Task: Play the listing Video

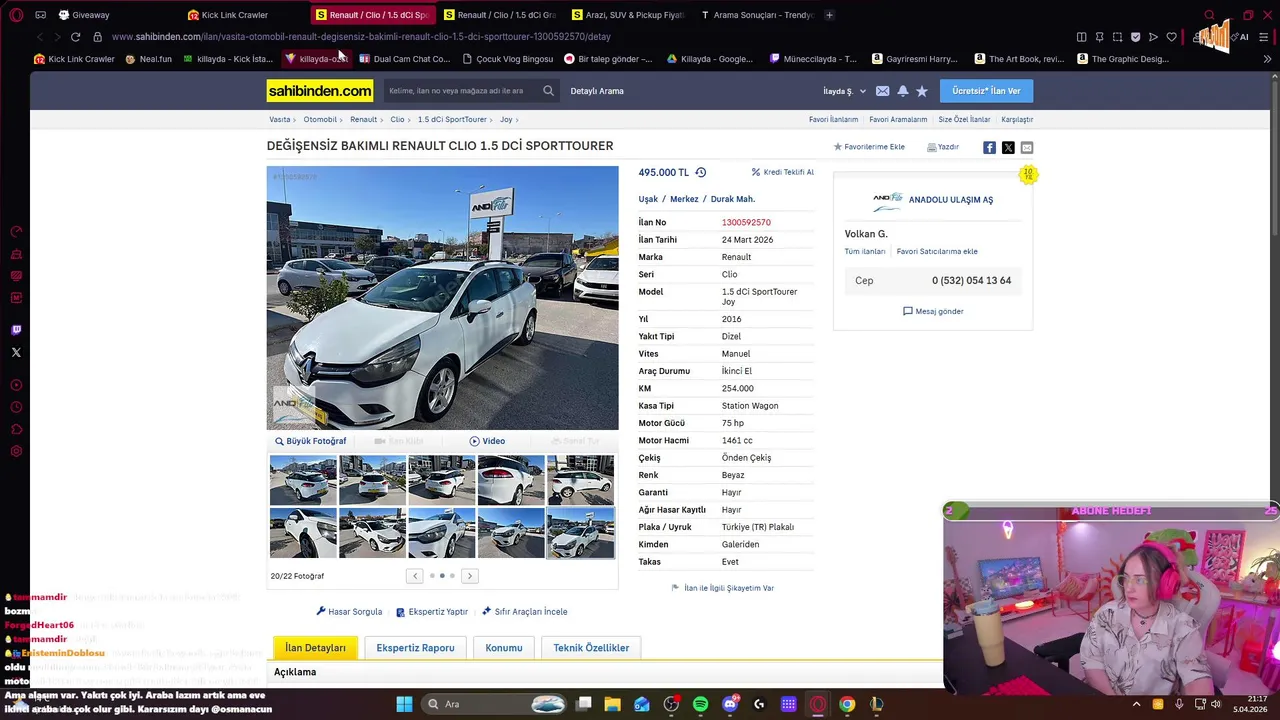Action: (487, 441)
